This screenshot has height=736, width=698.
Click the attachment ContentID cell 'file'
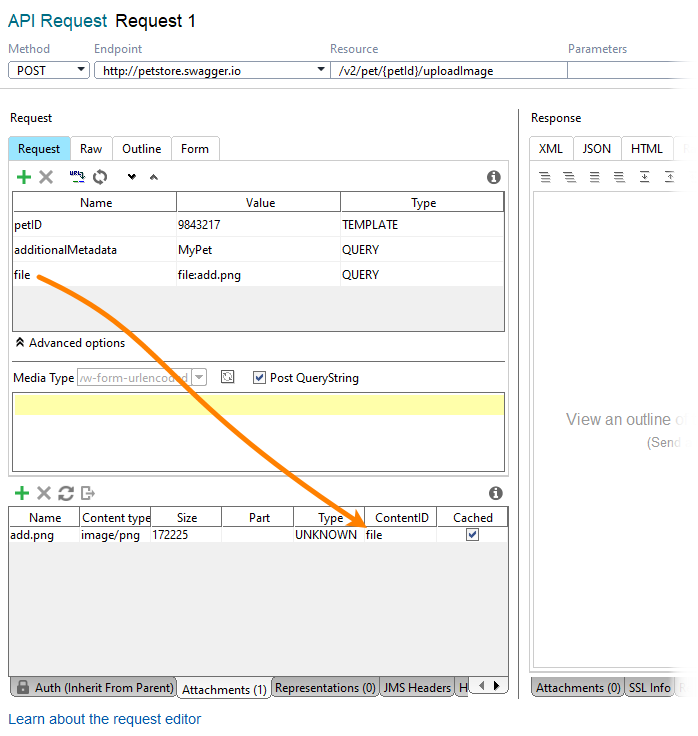pyautogui.click(x=400, y=535)
